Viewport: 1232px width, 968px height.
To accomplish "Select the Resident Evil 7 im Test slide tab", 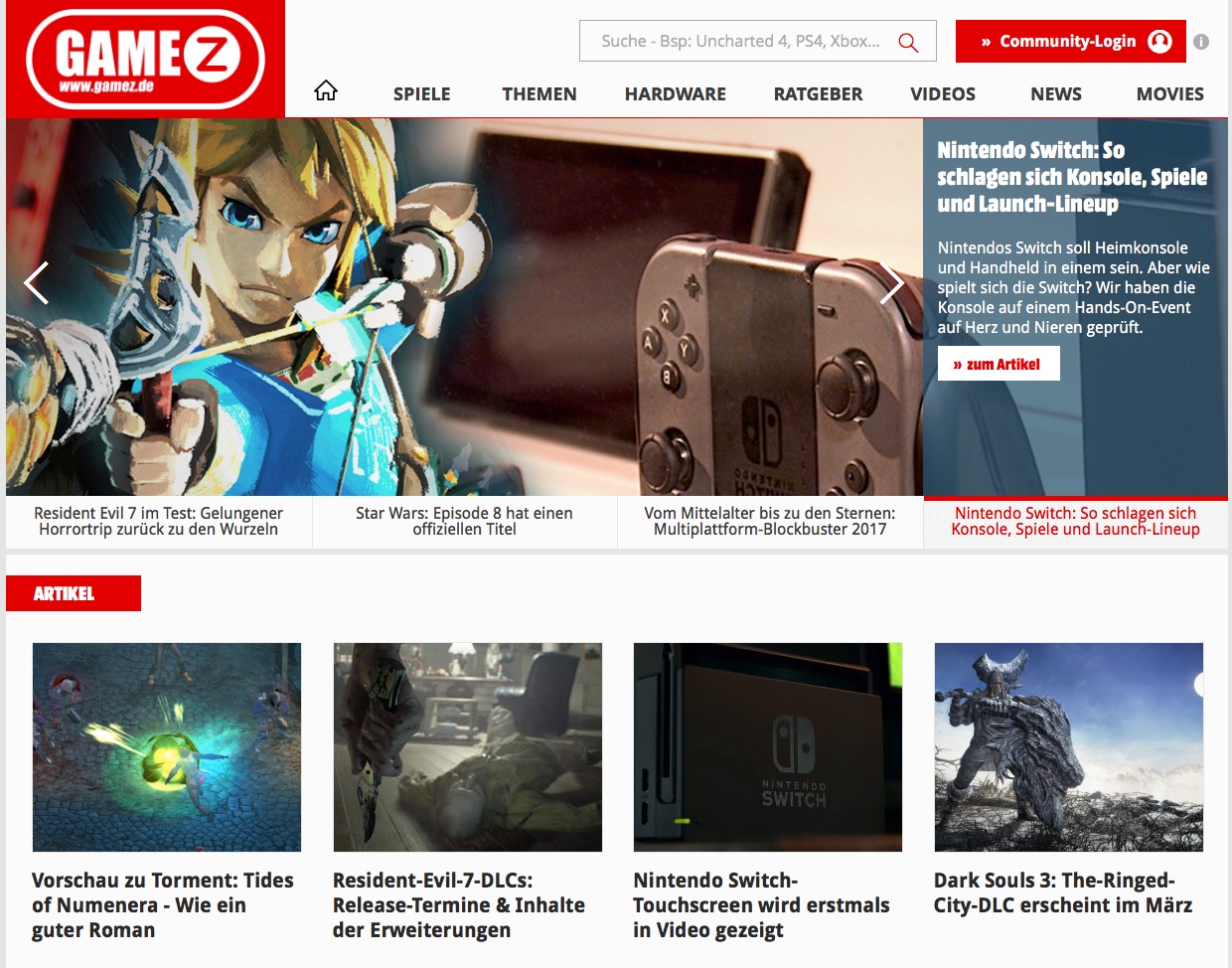I will point(159,522).
